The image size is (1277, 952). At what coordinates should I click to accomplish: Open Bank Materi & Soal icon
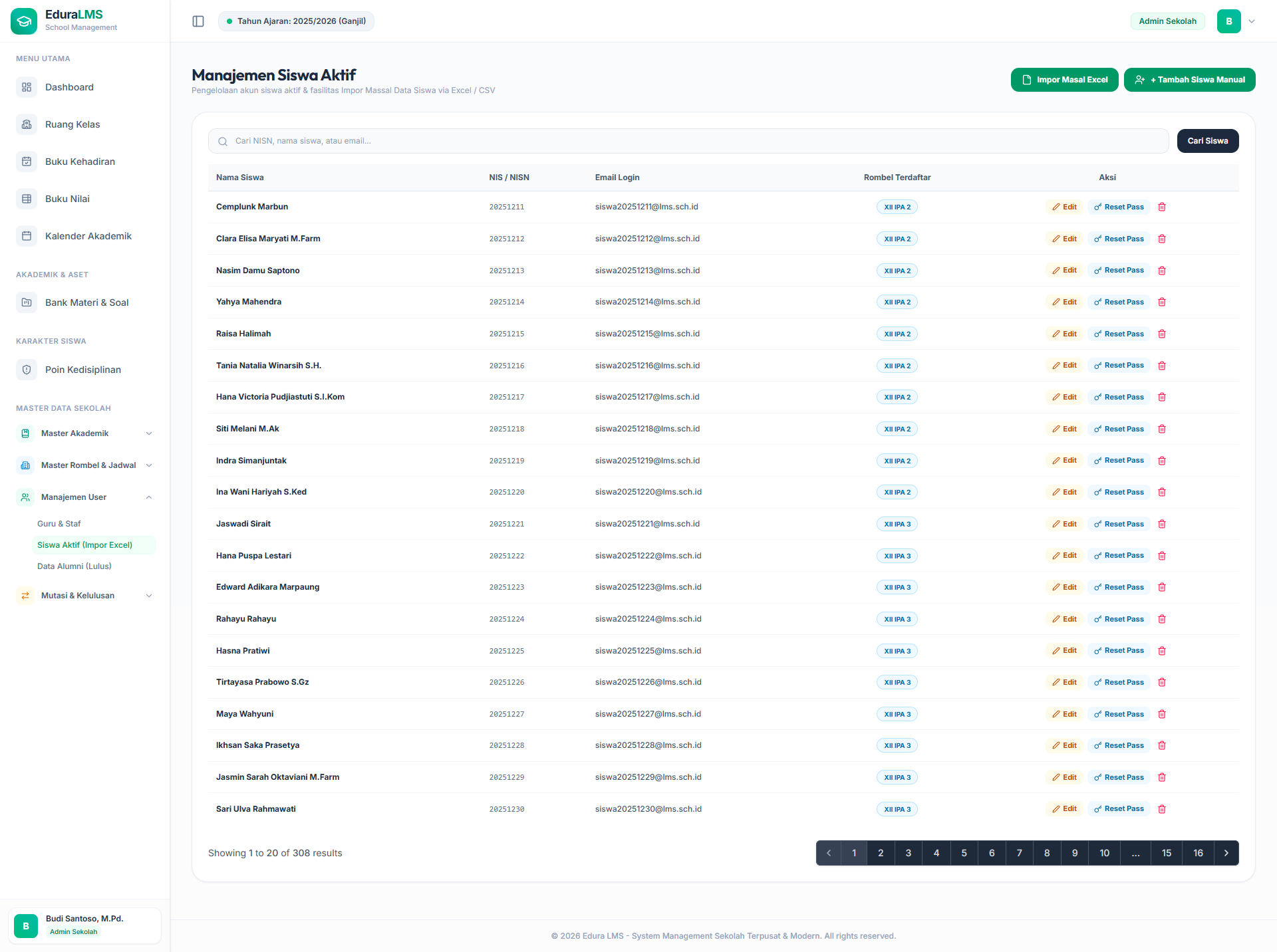coord(27,302)
